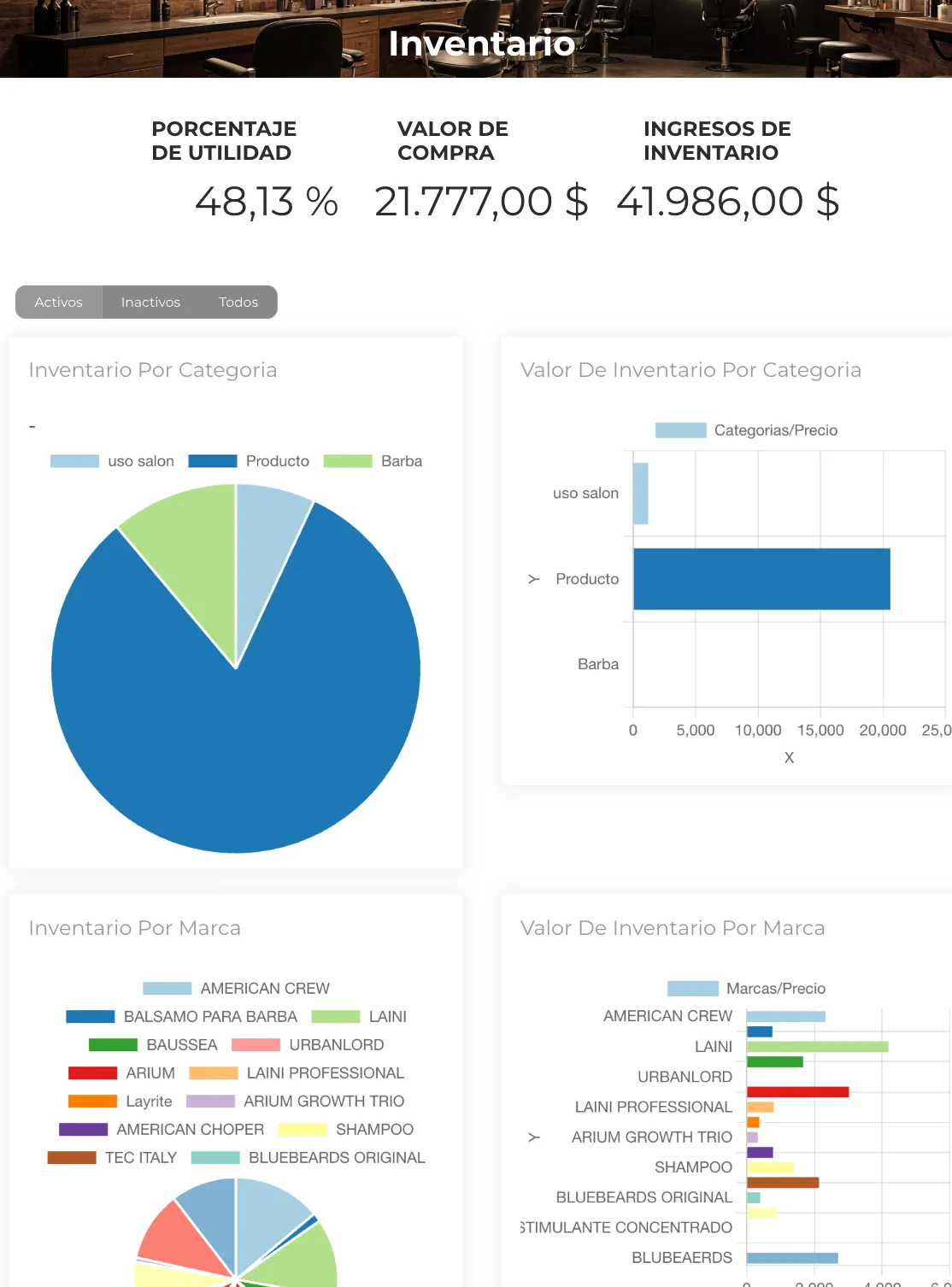This screenshot has width=952, height=1287.
Task: Select the Categorias/Precio legend icon
Action: coord(679,430)
